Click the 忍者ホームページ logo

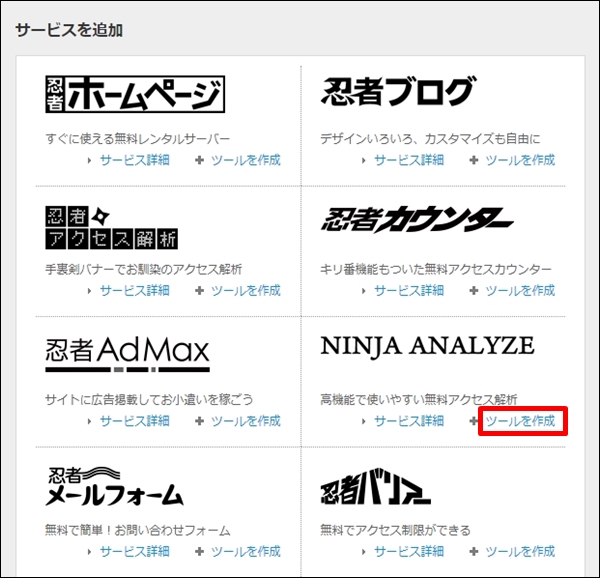point(135,94)
